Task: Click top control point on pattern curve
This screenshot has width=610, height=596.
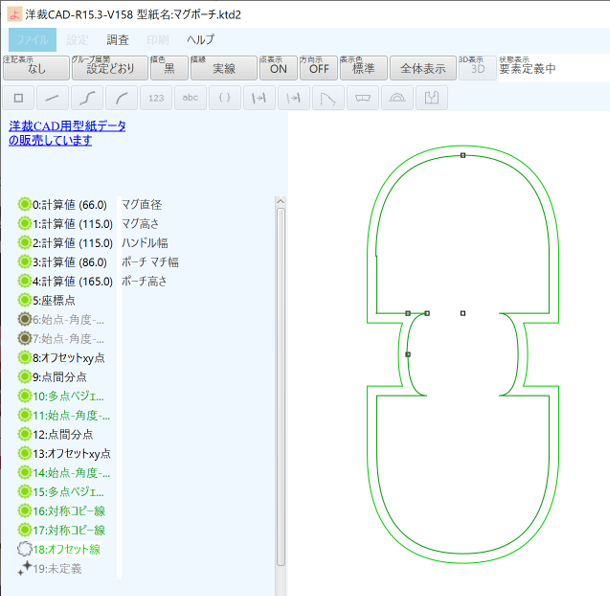Action: (x=463, y=155)
